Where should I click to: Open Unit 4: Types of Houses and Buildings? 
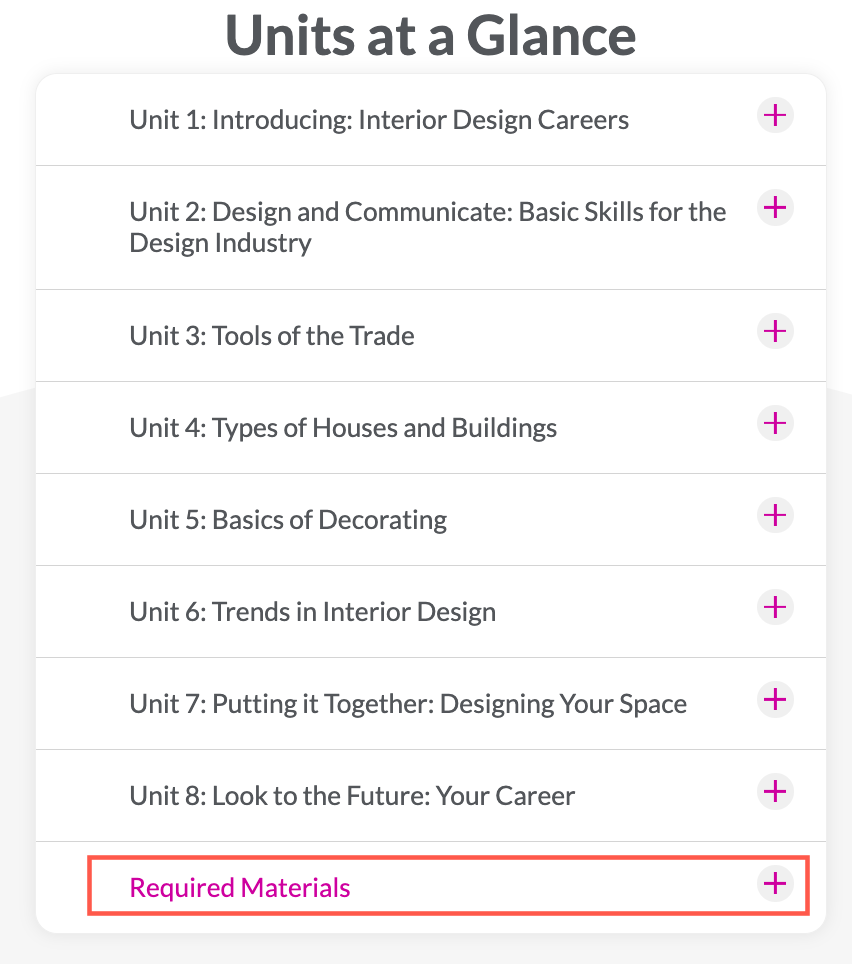pyautogui.click(x=431, y=428)
